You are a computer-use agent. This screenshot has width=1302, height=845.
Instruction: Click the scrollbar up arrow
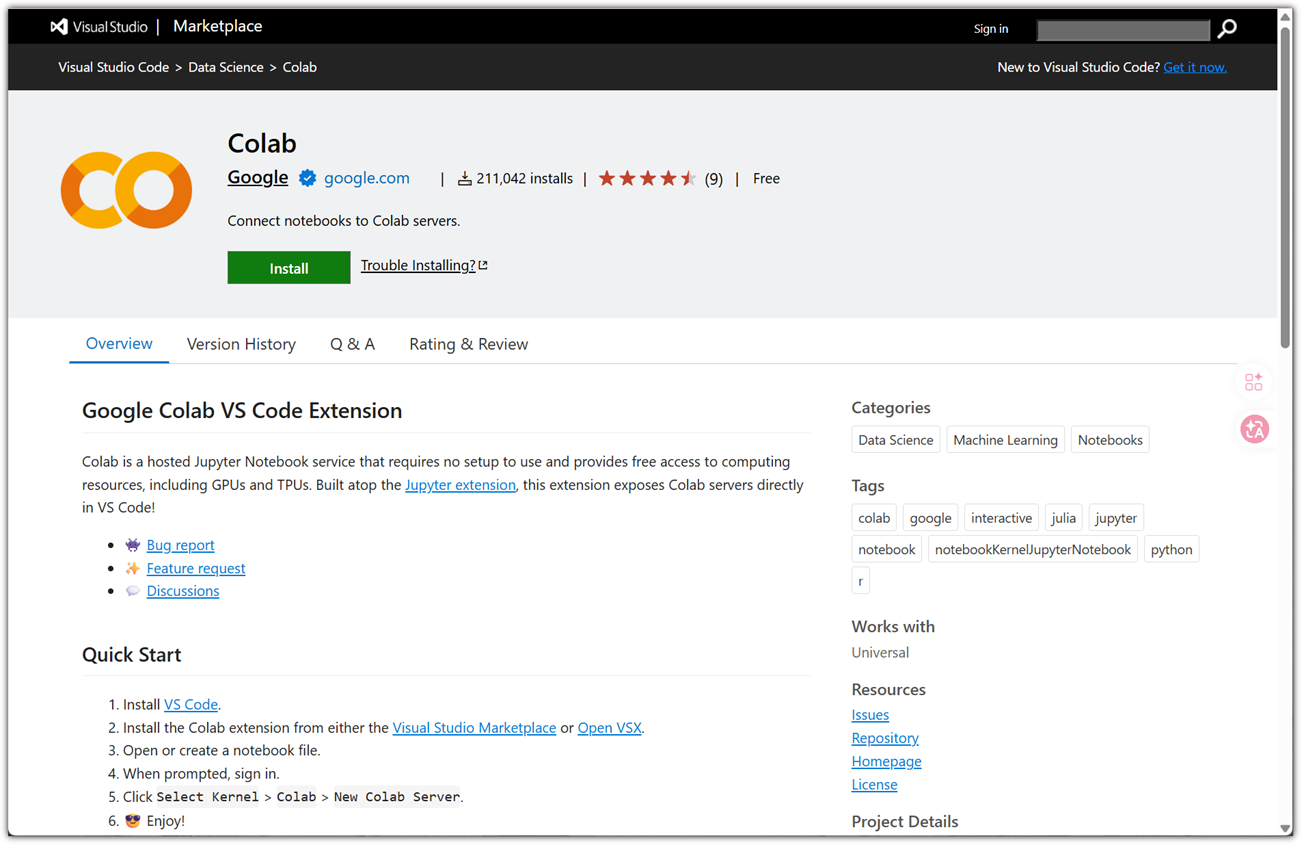click(1285, 18)
